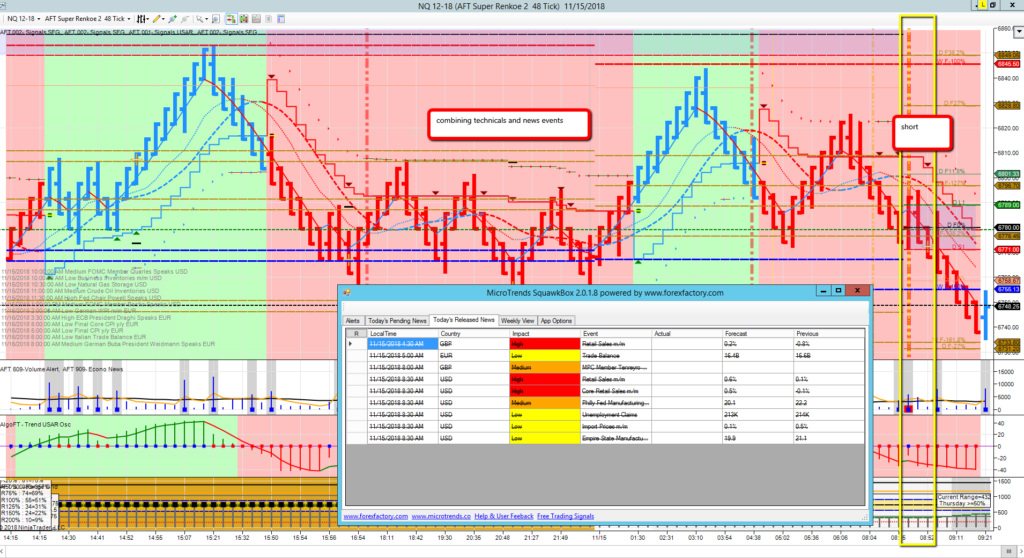Click the Empire State Manufactu event cell
This screenshot has width=1024, height=558.
click(616, 438)
